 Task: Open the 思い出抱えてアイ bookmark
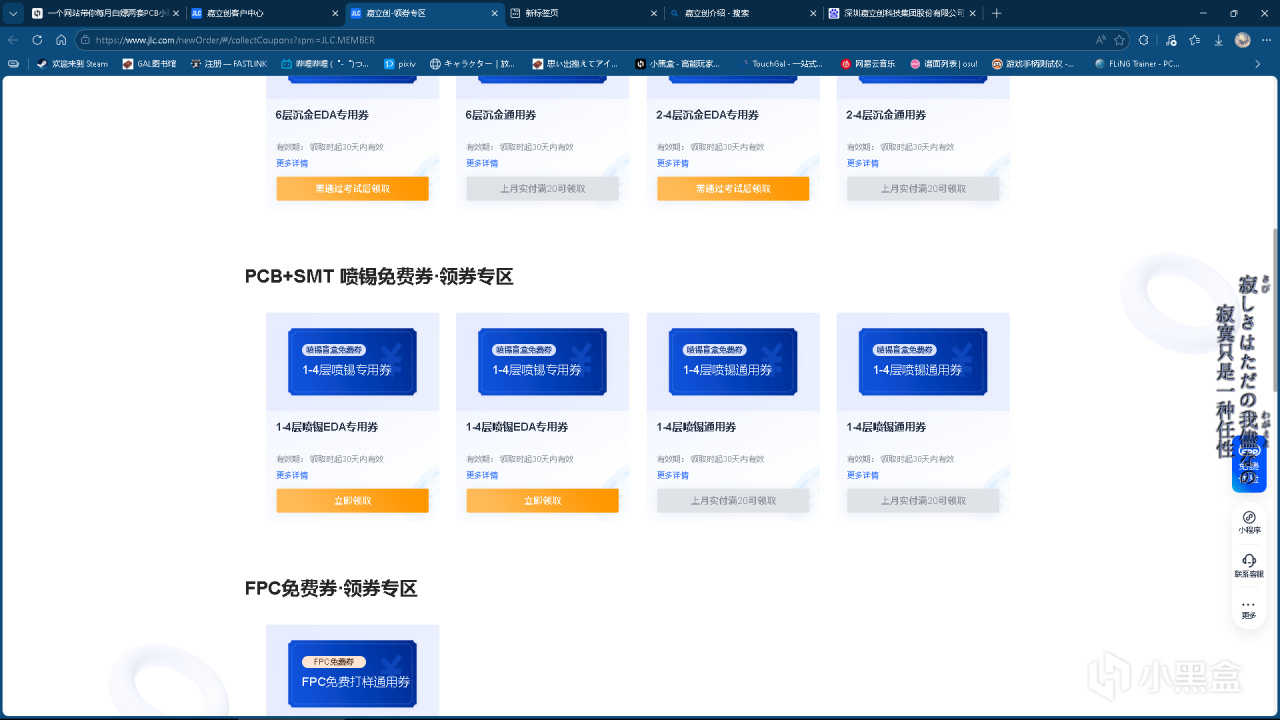pyautogui.click(x=575, y=63)
